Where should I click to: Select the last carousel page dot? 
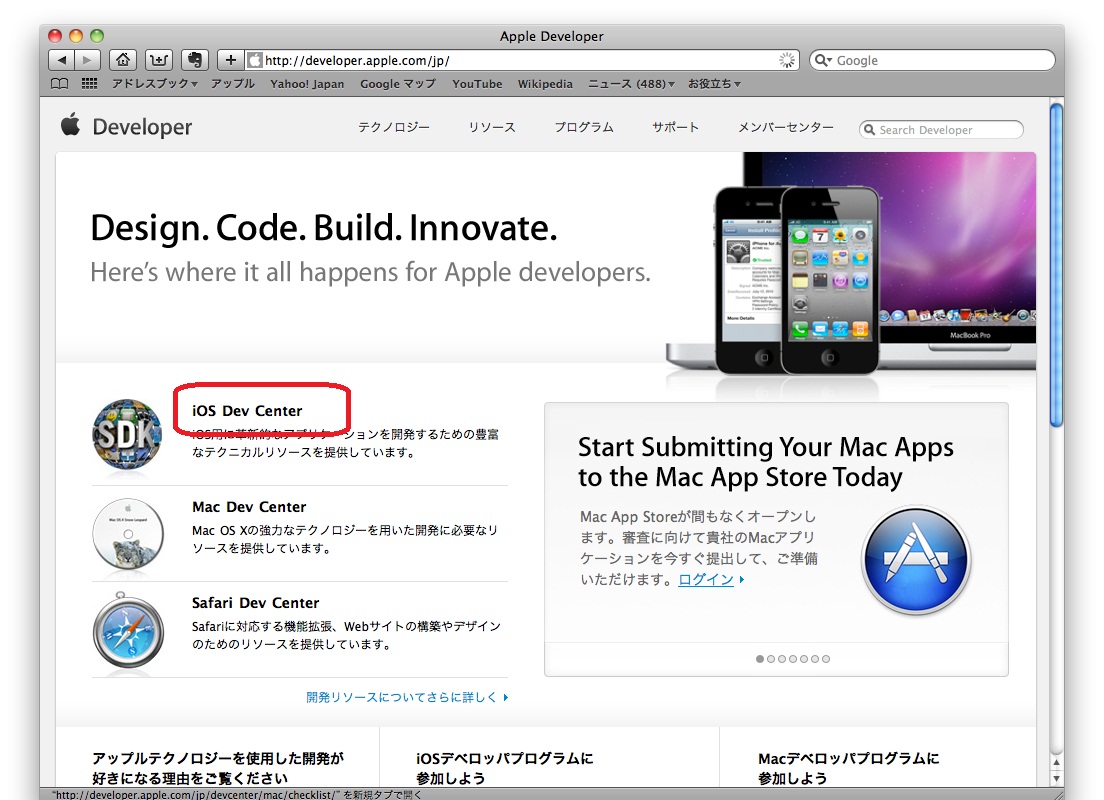(x=826, y=659)
